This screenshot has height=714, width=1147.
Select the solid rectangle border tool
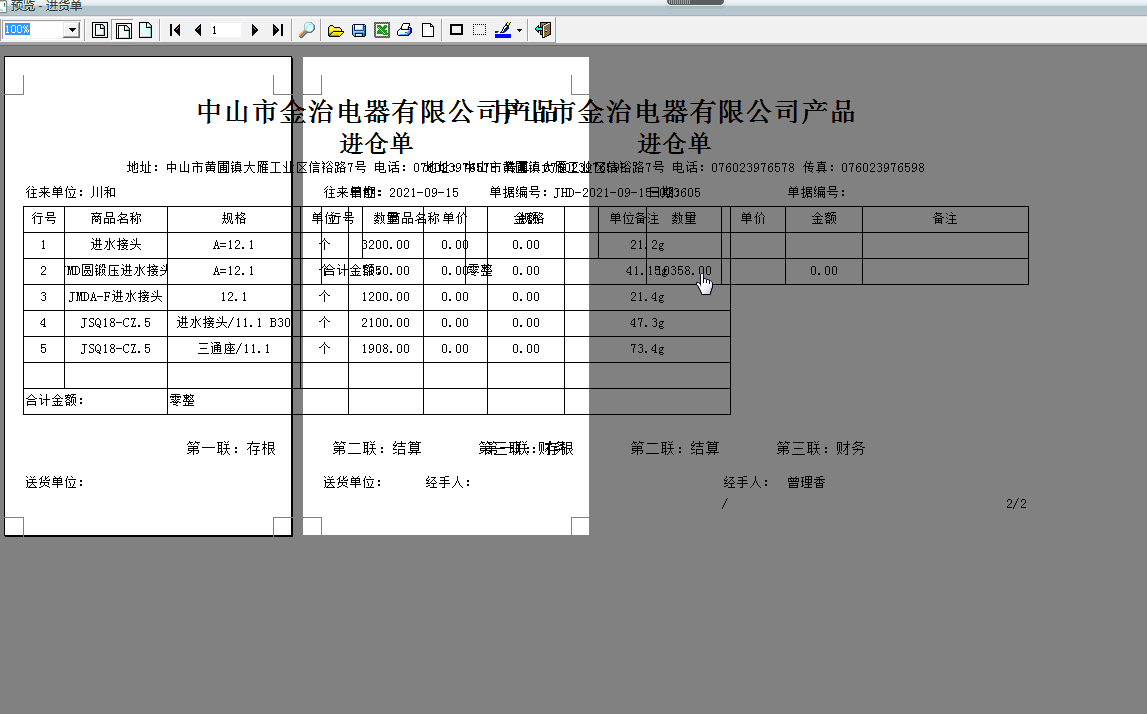point(456,30)
